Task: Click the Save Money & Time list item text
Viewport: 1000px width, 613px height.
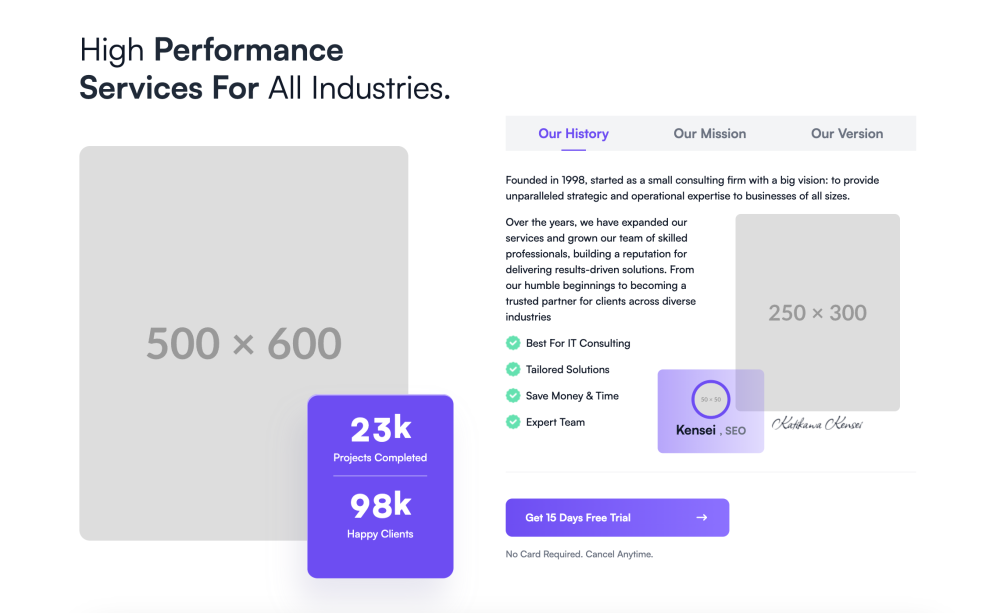Action: tap(572, 396)
